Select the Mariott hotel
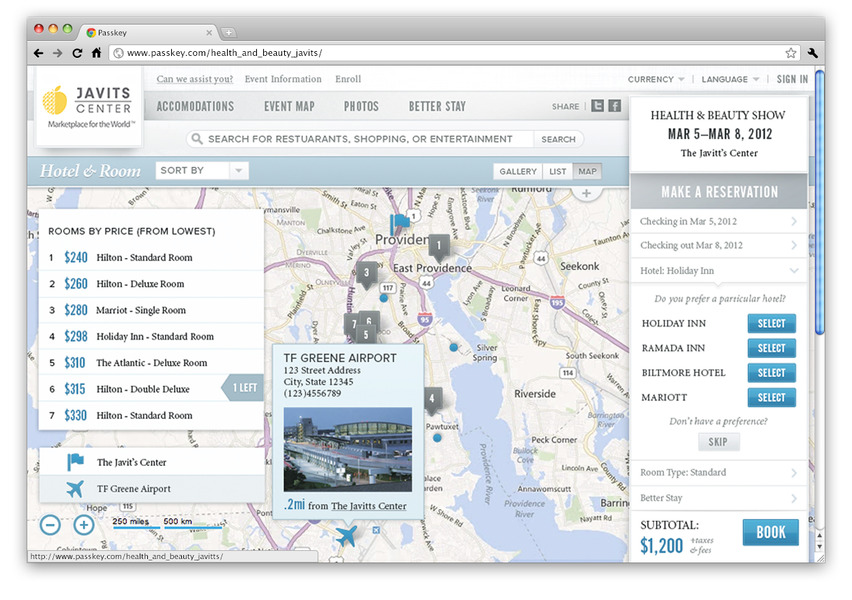 (772, 397)
